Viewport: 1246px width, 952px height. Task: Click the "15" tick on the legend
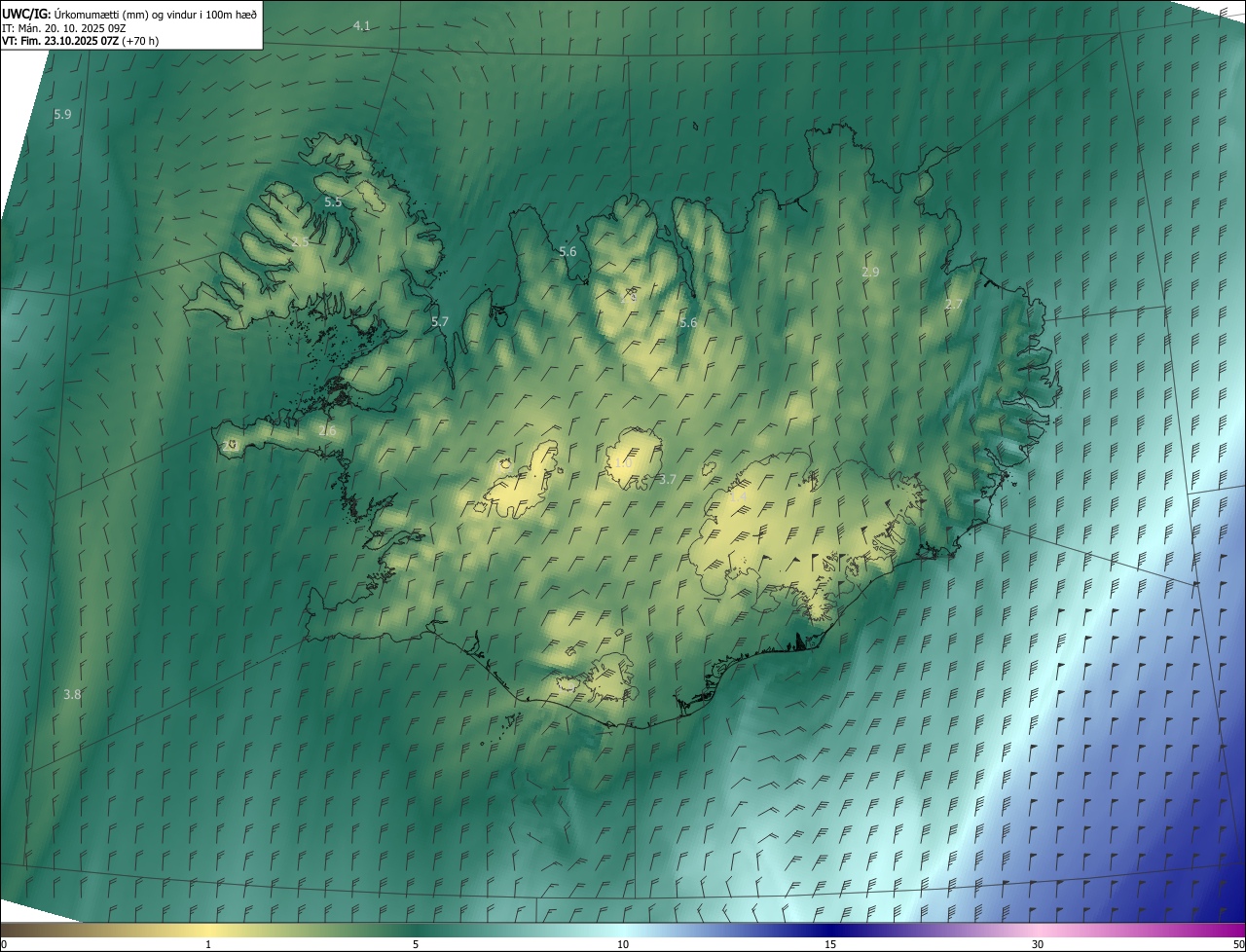pyautogui.click(x=830, y=944)
